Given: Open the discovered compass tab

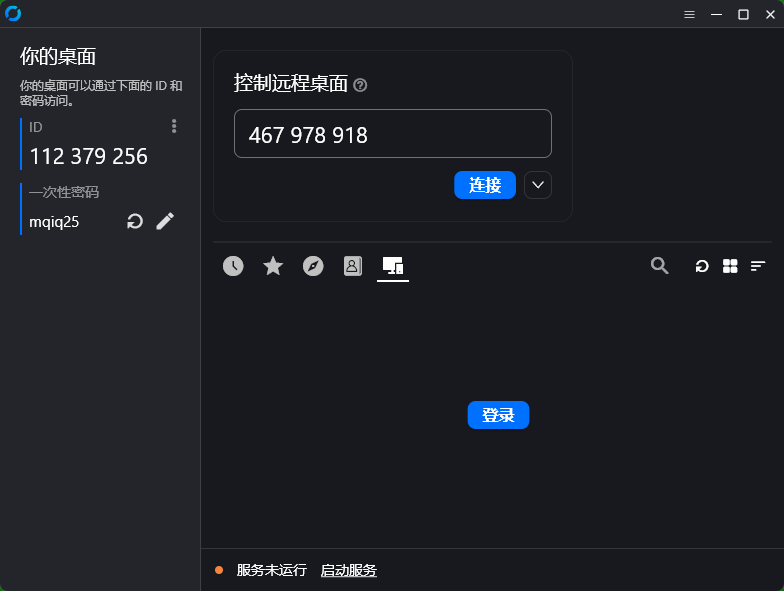Looking at the screenshot, I should coord(313,266).
